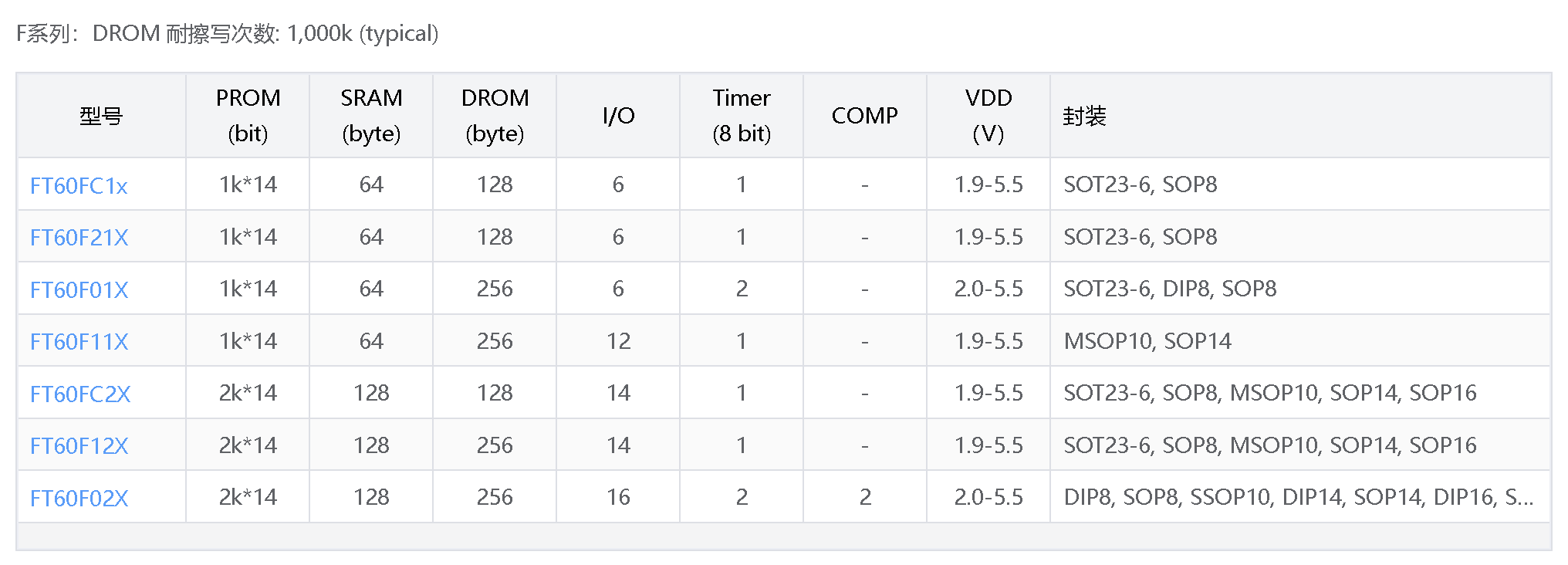Open the FT60FC1x product link

79,185
